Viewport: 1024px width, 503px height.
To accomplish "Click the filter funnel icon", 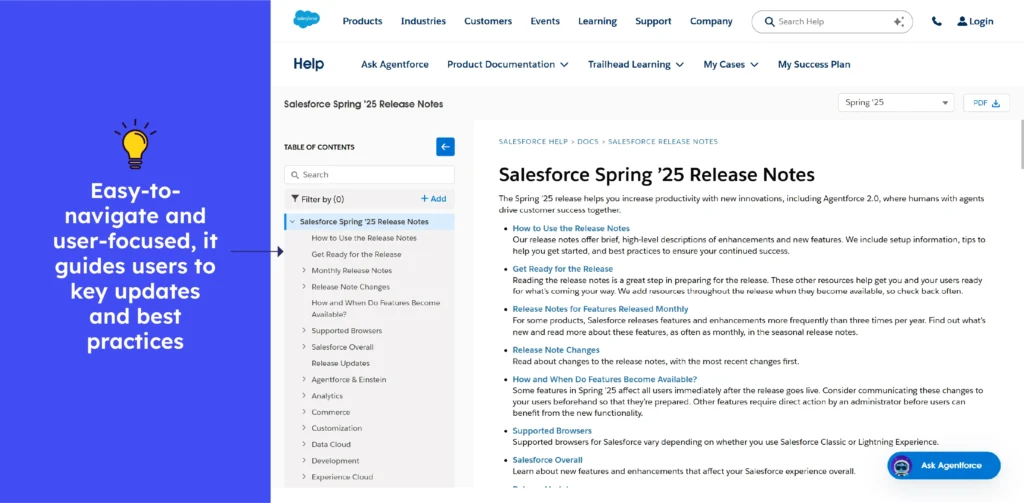I will coord(295,199).
